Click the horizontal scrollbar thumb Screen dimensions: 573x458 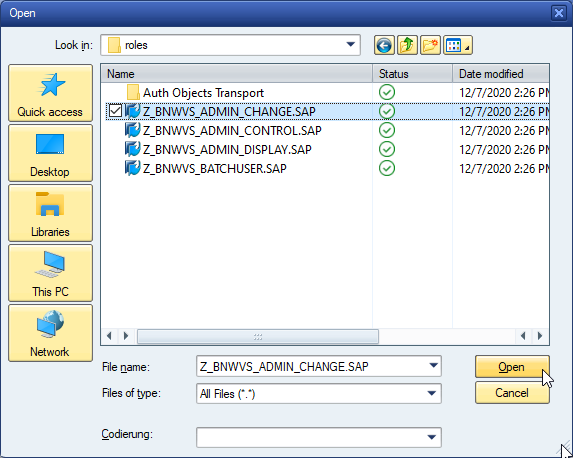click(x=258, y=336)
